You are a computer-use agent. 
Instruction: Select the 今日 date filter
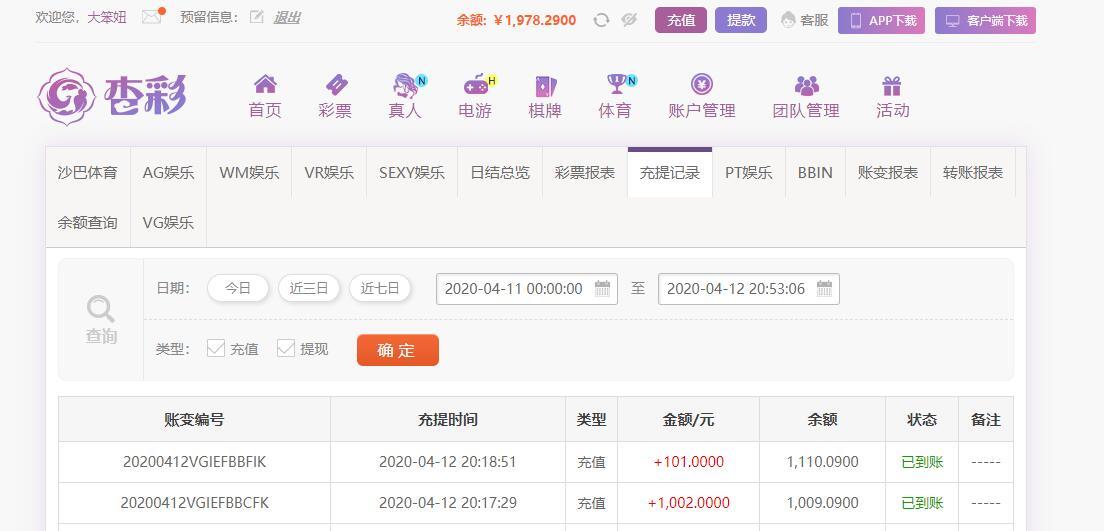[x=238, y=288]
